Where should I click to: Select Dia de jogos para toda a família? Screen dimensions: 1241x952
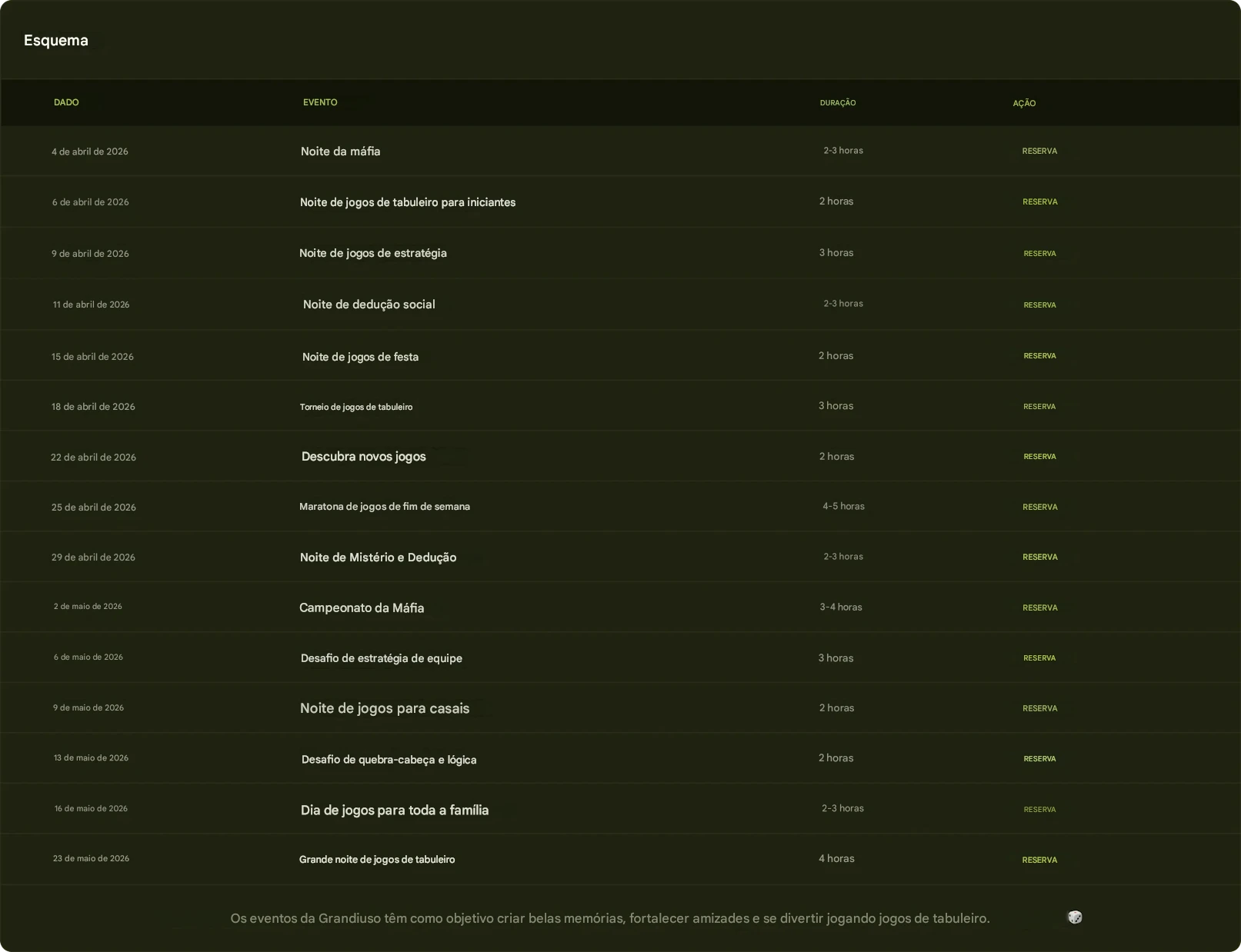coord(395,810)
